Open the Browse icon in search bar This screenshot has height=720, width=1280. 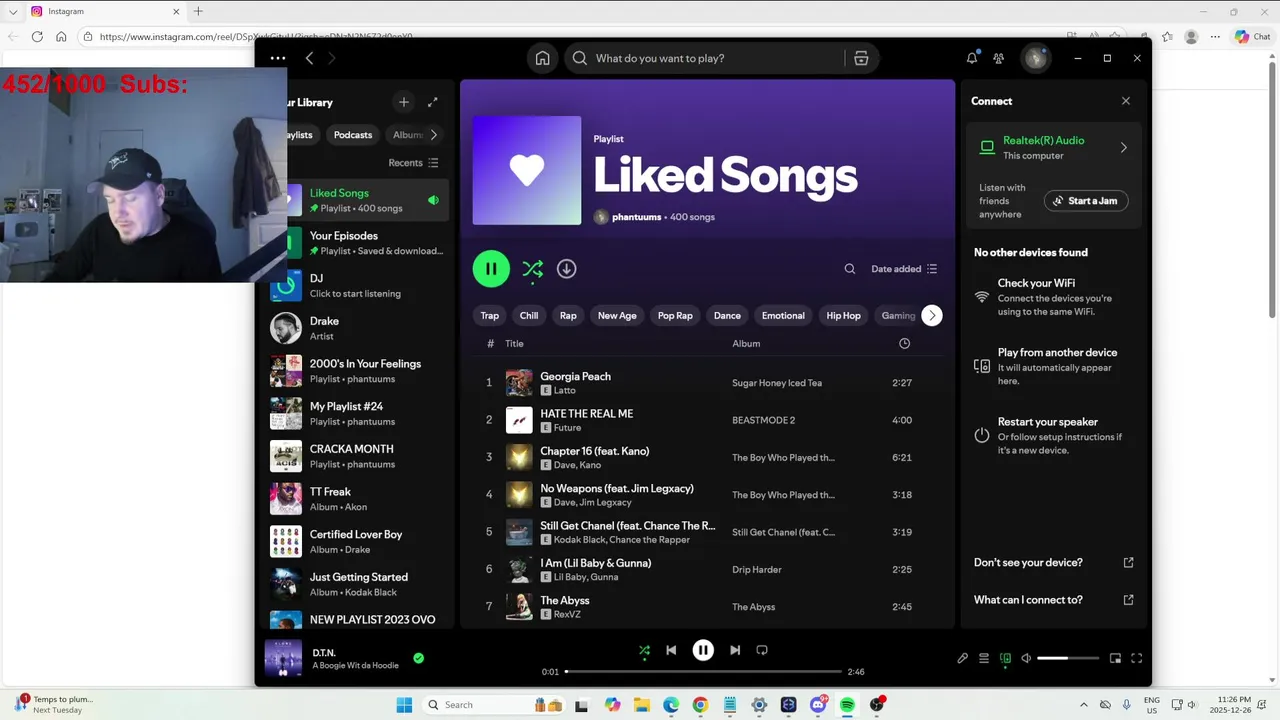point(861,58)
